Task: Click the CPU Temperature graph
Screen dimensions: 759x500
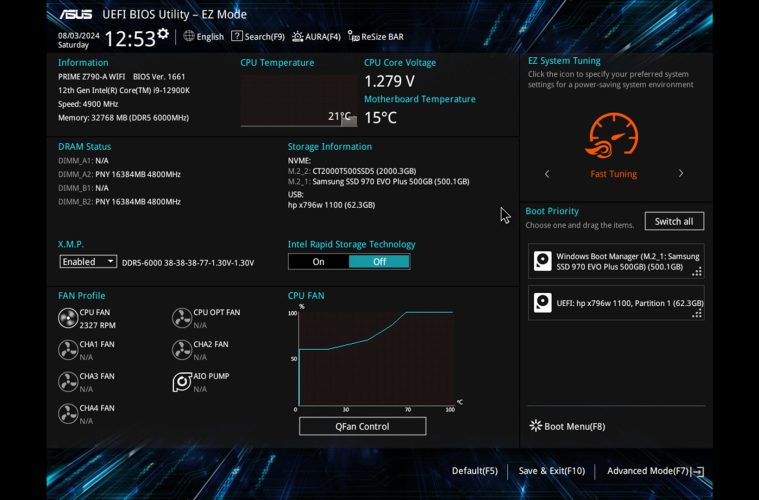Action: point(299,100)
